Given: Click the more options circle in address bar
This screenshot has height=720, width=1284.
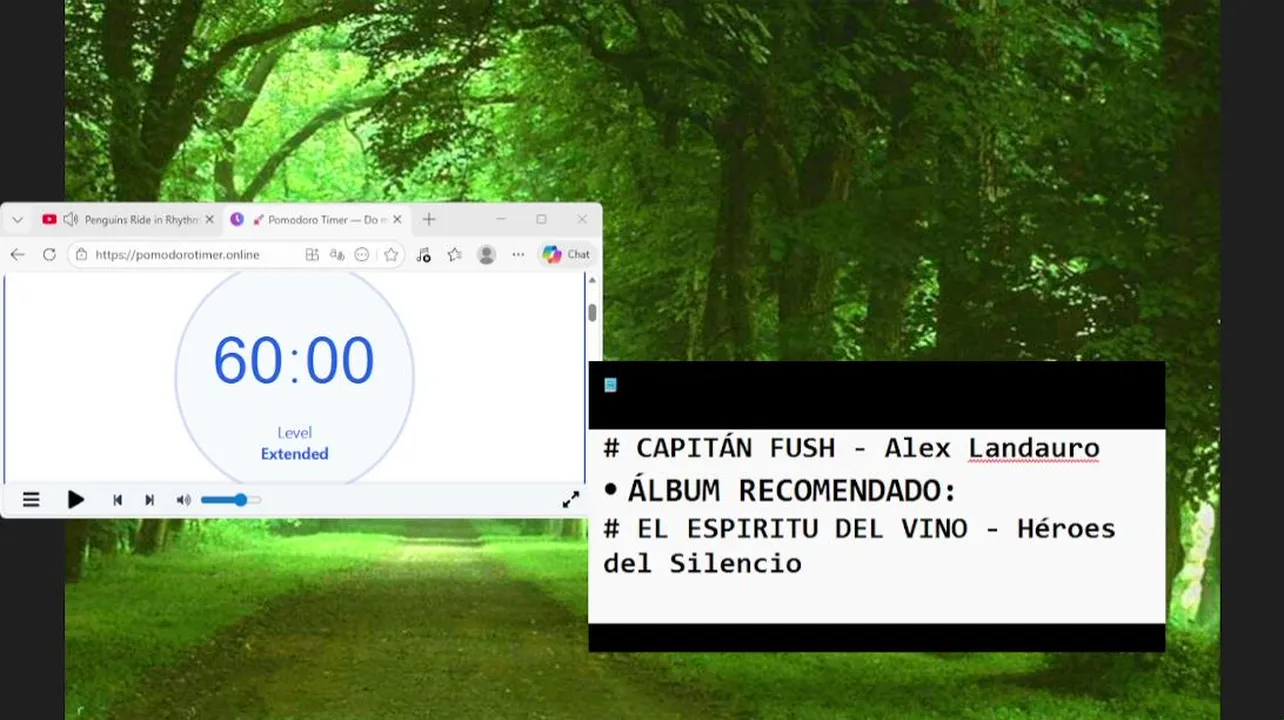Looking at the screenshot, I should [363, 255].
